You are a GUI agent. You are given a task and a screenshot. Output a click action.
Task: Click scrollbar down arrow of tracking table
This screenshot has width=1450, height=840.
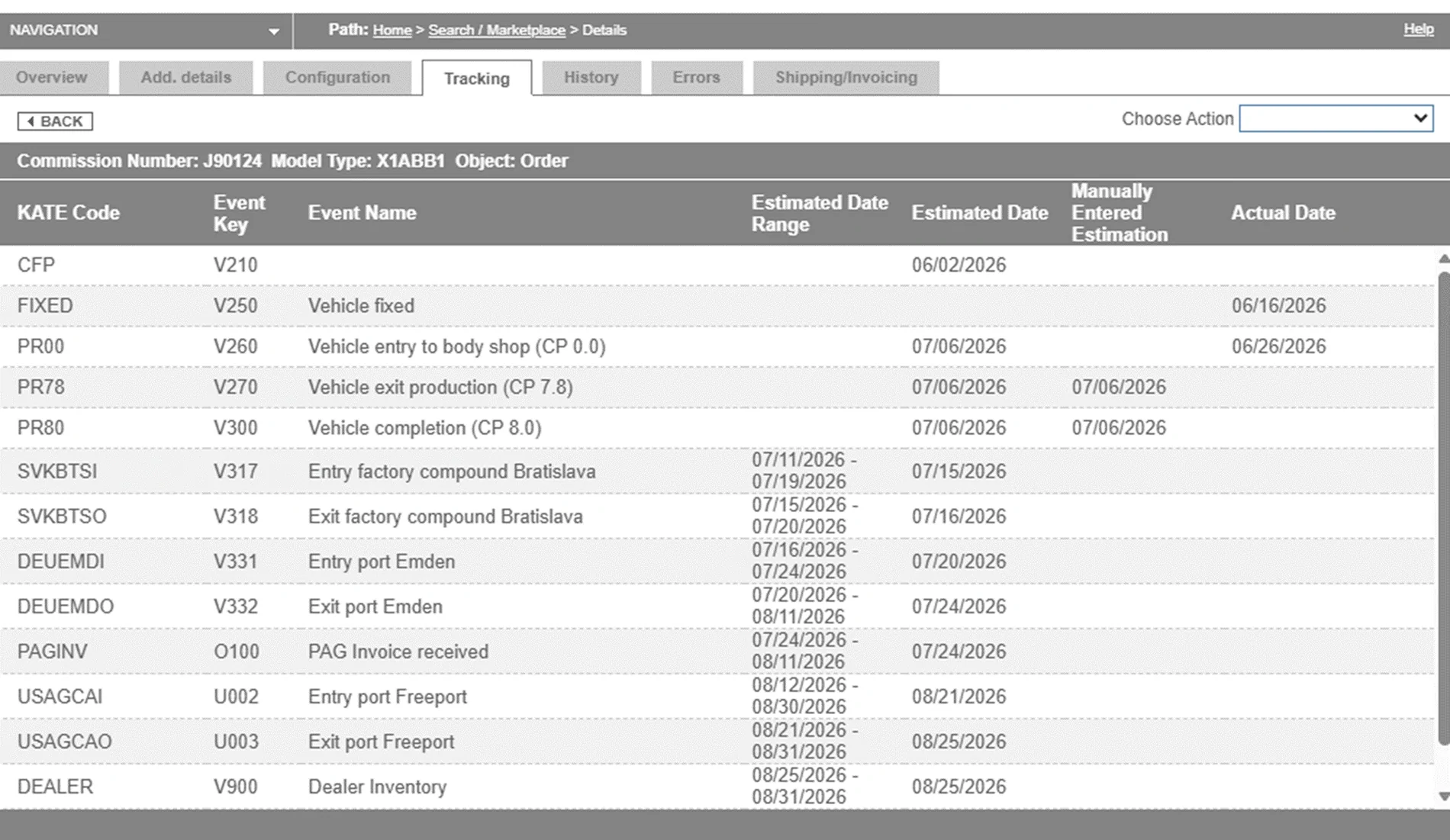(x=1443, y=797)
